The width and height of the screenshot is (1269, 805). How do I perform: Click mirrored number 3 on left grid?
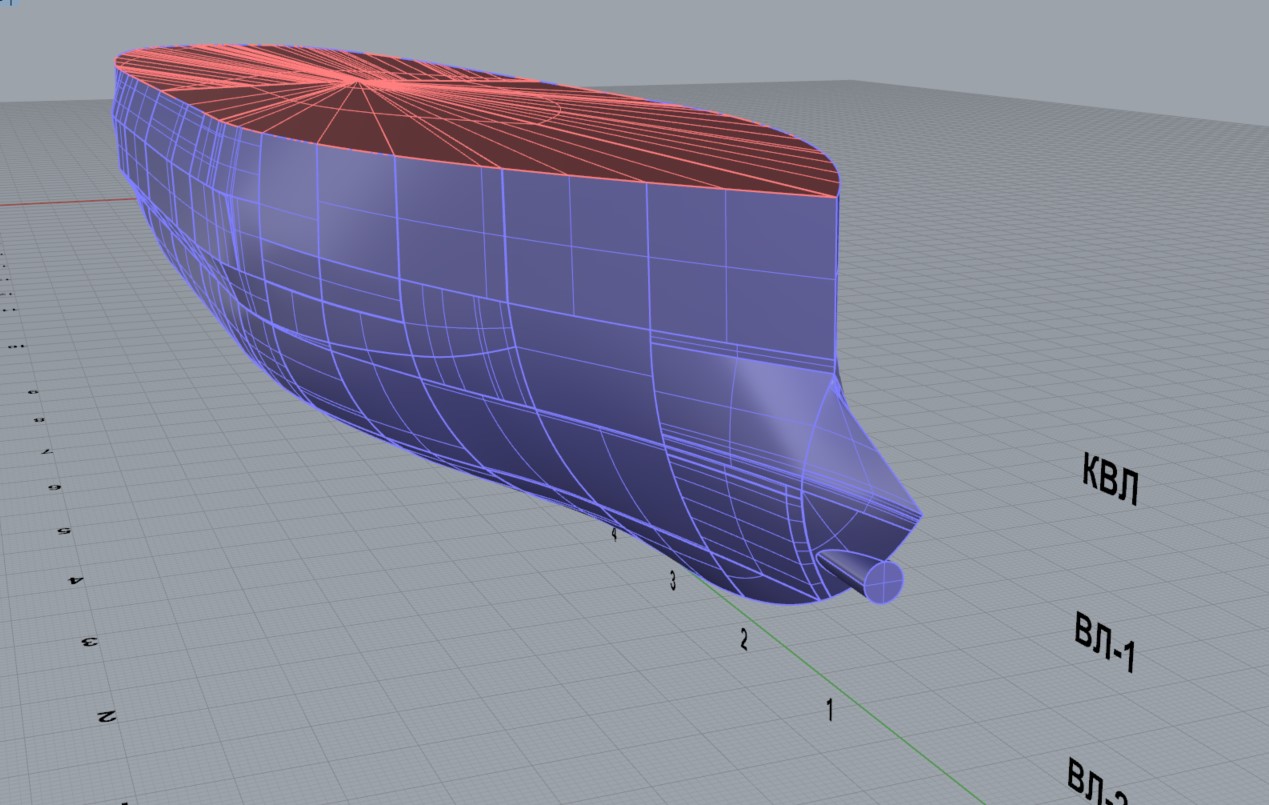click(x=90, y=641)
